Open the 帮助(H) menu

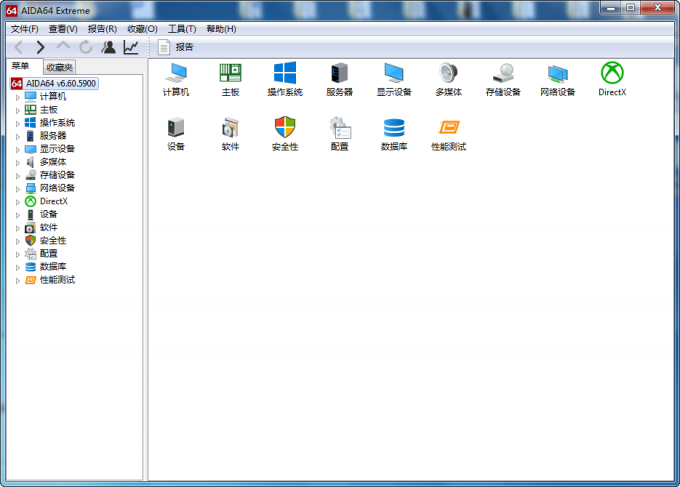pyautogui.click(x=221, y=29)
